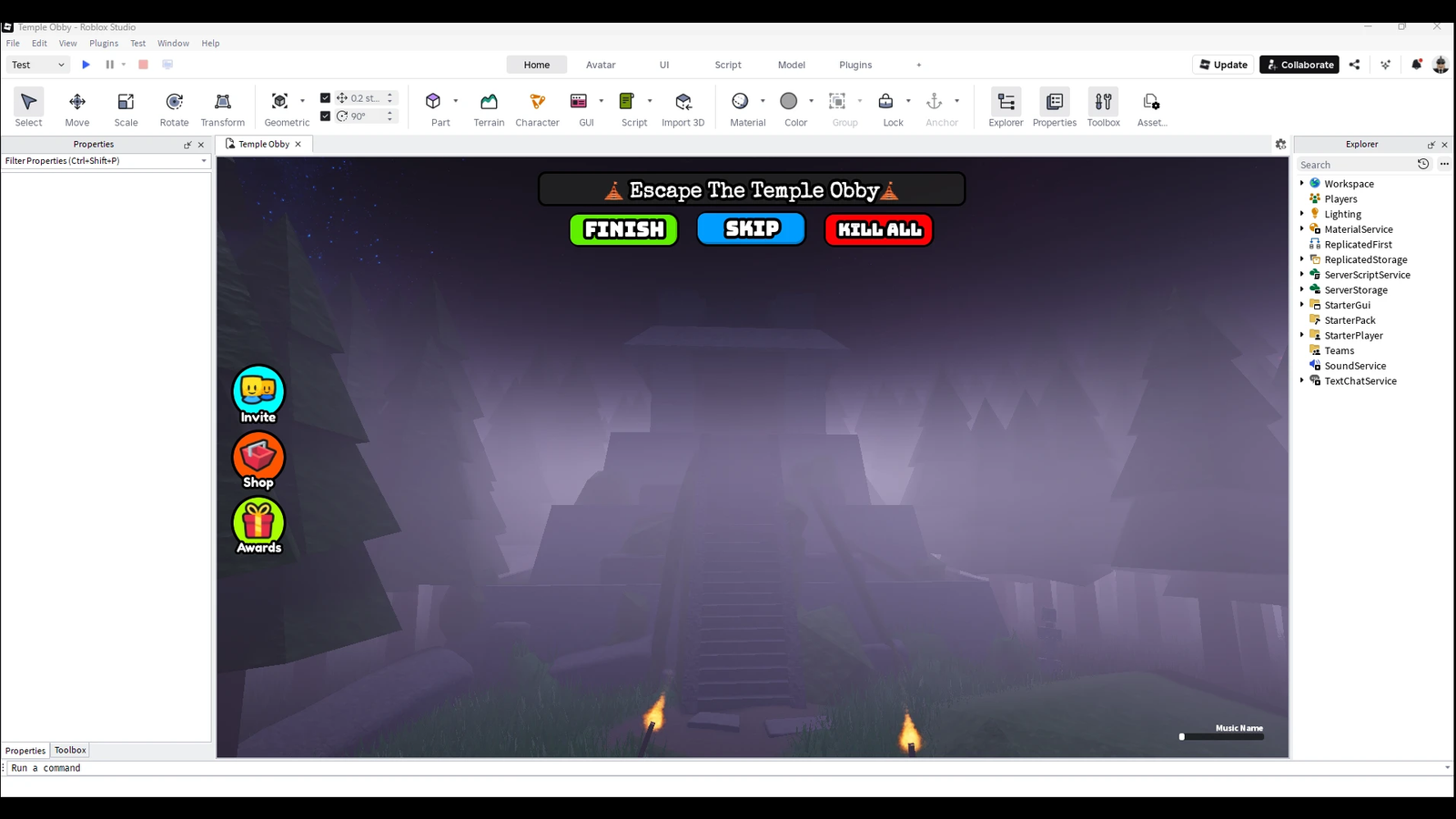Choose the Scale tool

[x=126, y=107]
